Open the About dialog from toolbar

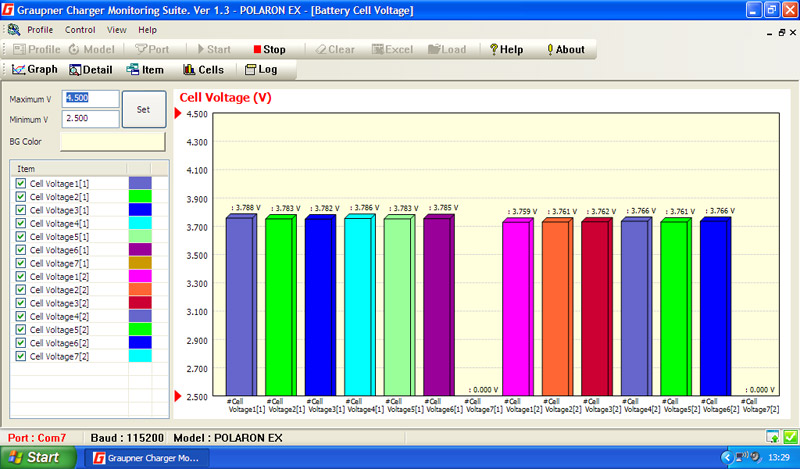click(565, 50)
